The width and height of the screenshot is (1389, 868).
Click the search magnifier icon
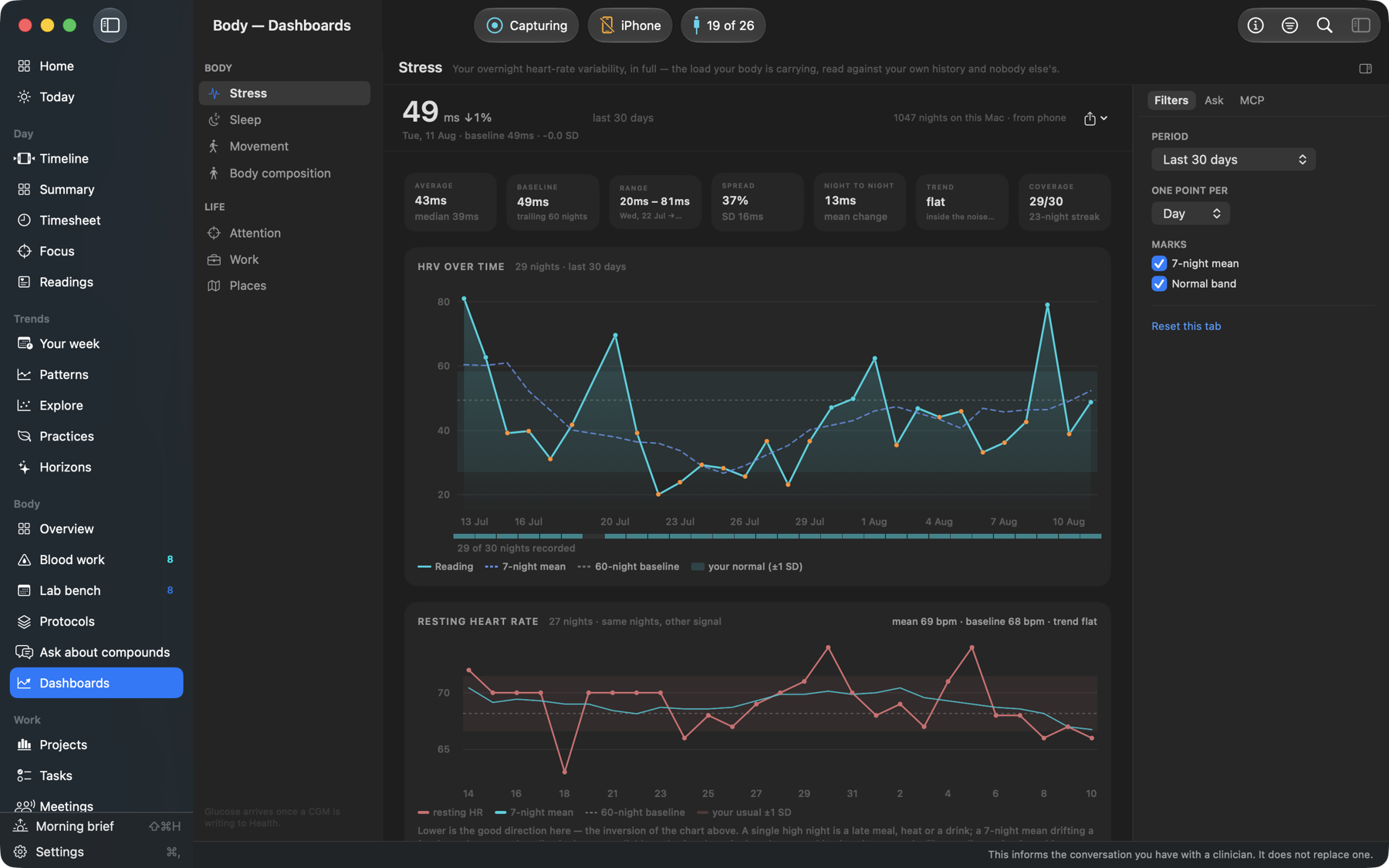point(1324,25)
